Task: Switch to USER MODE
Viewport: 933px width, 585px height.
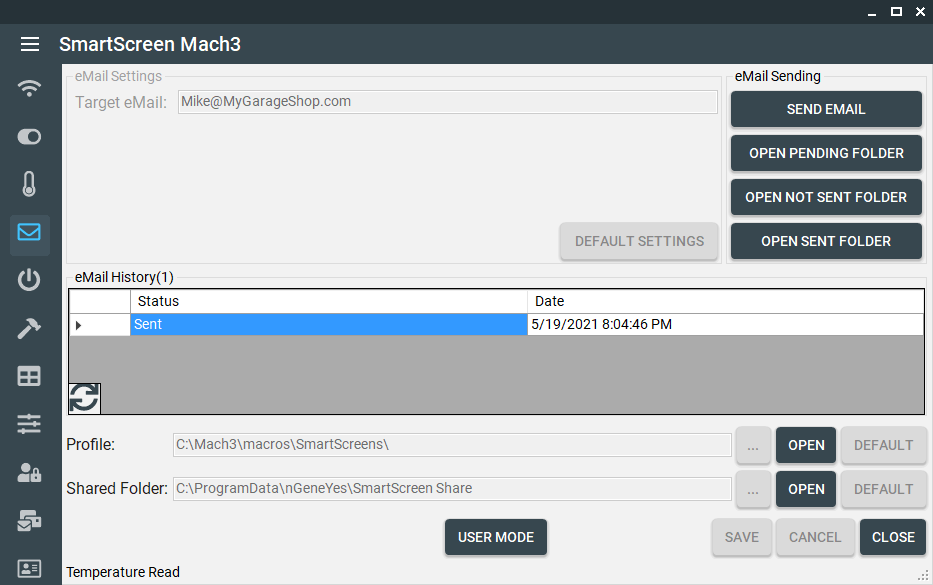Action: pyautogui.click(x=496, y=537)
